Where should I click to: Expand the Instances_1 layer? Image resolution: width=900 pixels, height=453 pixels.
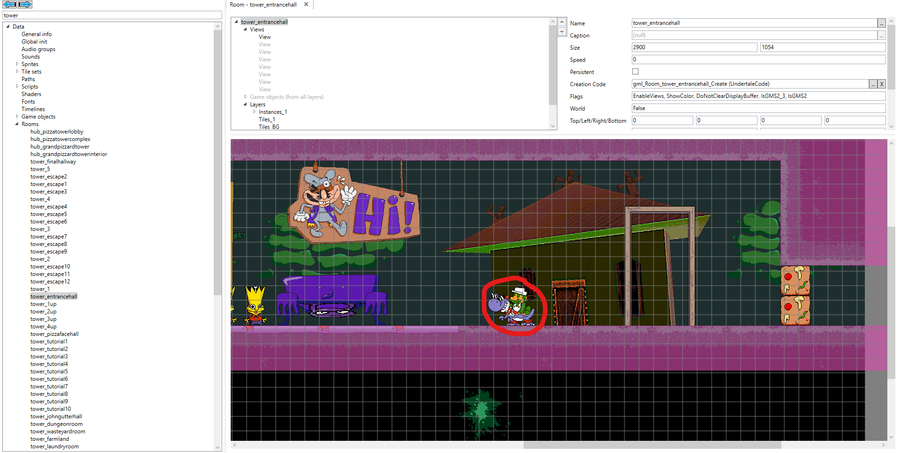[x=255, y=112]
